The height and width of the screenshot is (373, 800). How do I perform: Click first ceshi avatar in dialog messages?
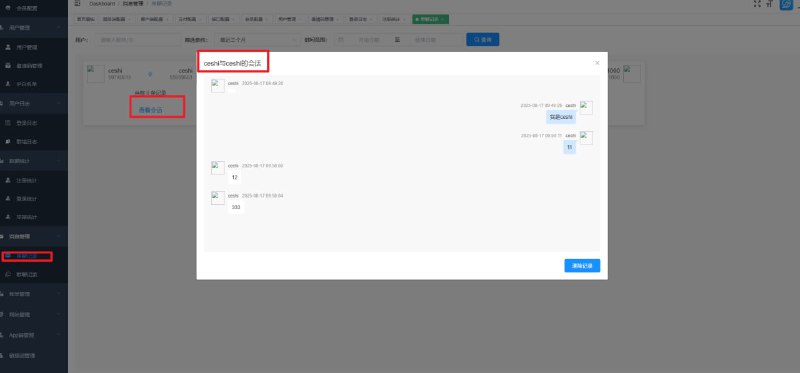point(218,86)
